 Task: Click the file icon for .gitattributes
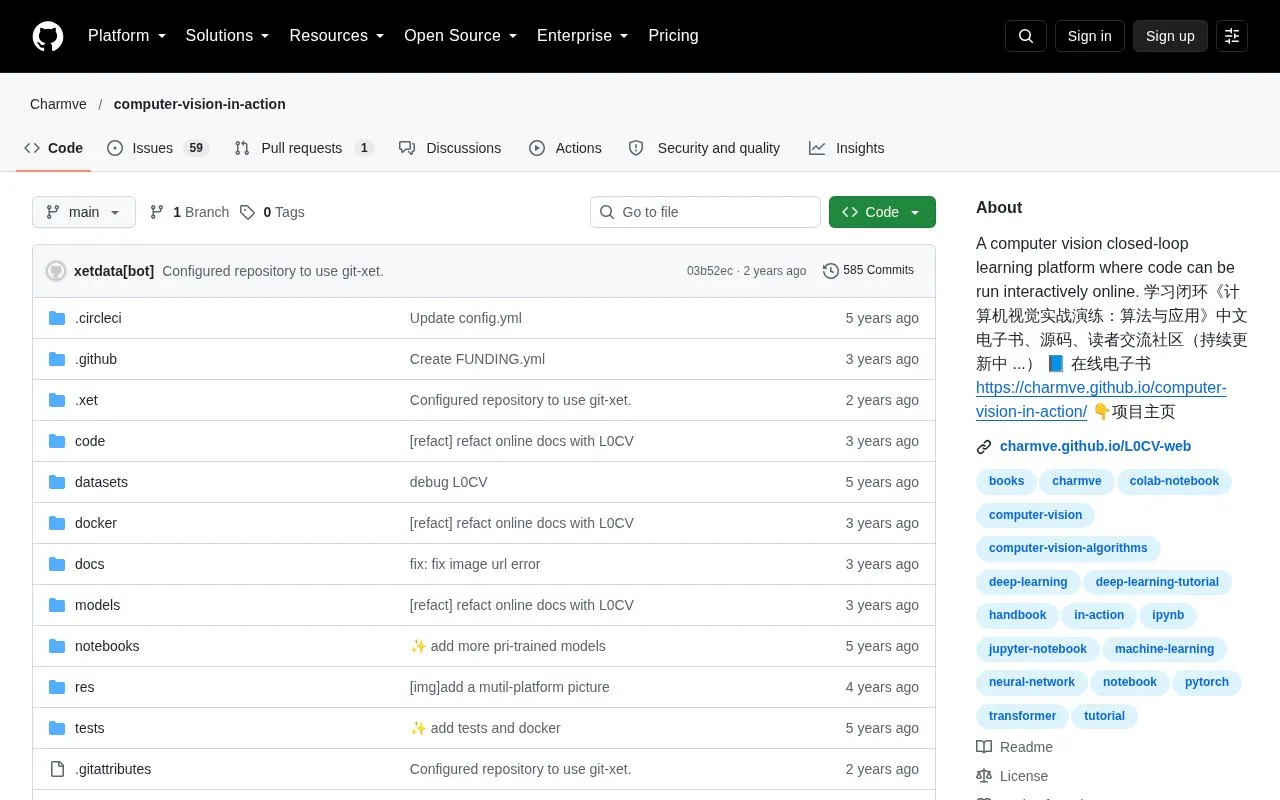point(57,769)
